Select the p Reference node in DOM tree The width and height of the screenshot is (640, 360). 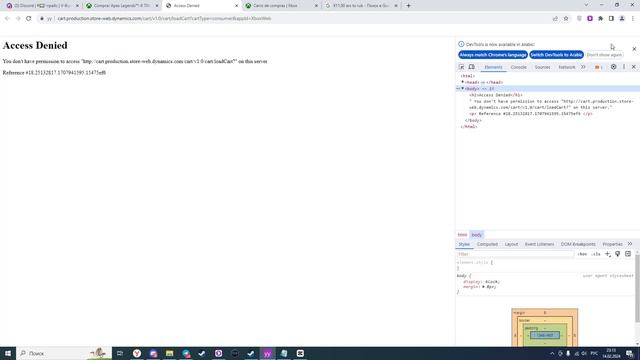pyautogui.click(x=531, y=114)
